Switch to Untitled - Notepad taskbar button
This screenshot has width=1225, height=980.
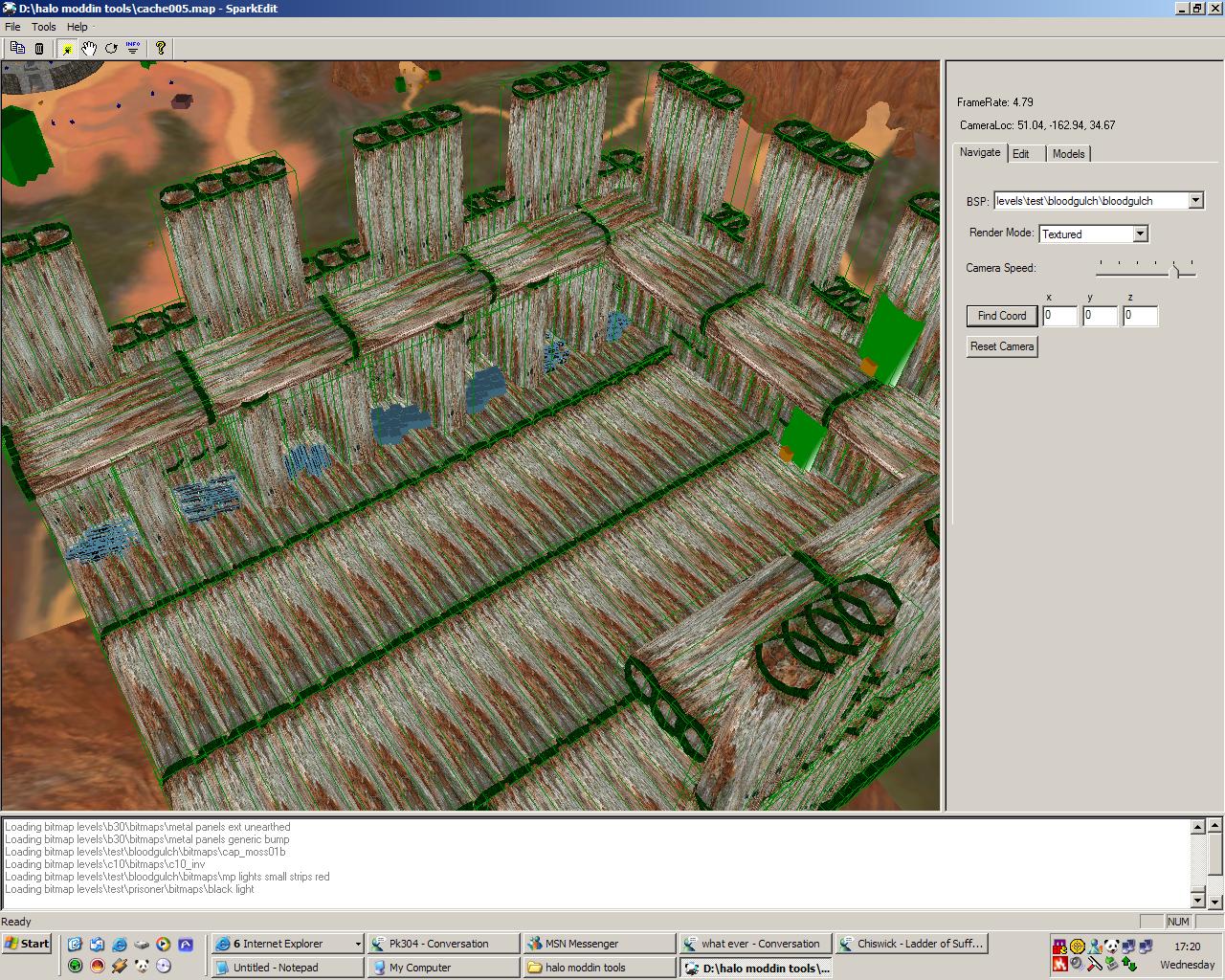[x=287, y=968]
